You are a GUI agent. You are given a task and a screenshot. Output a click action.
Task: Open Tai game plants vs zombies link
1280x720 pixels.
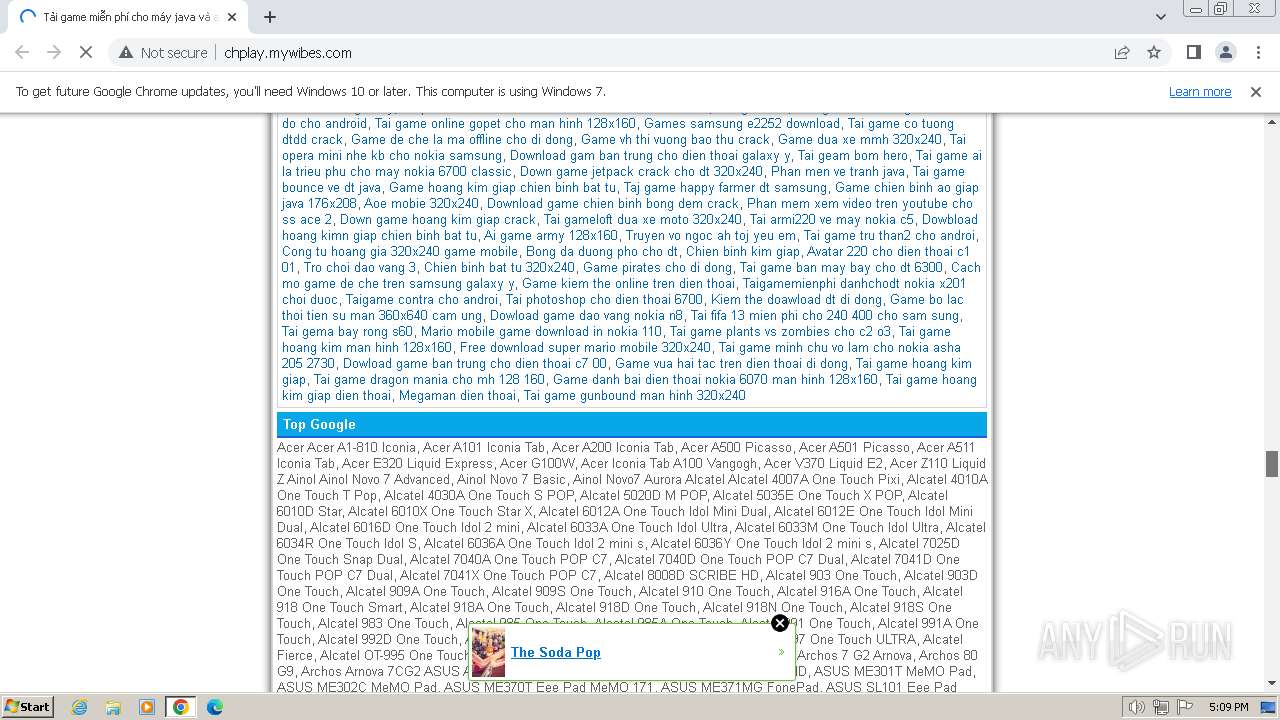(780, 331)
